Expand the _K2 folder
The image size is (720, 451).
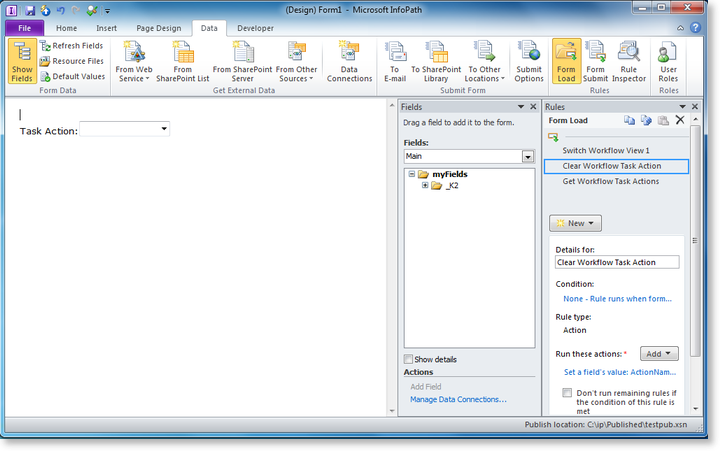point(425,186)
